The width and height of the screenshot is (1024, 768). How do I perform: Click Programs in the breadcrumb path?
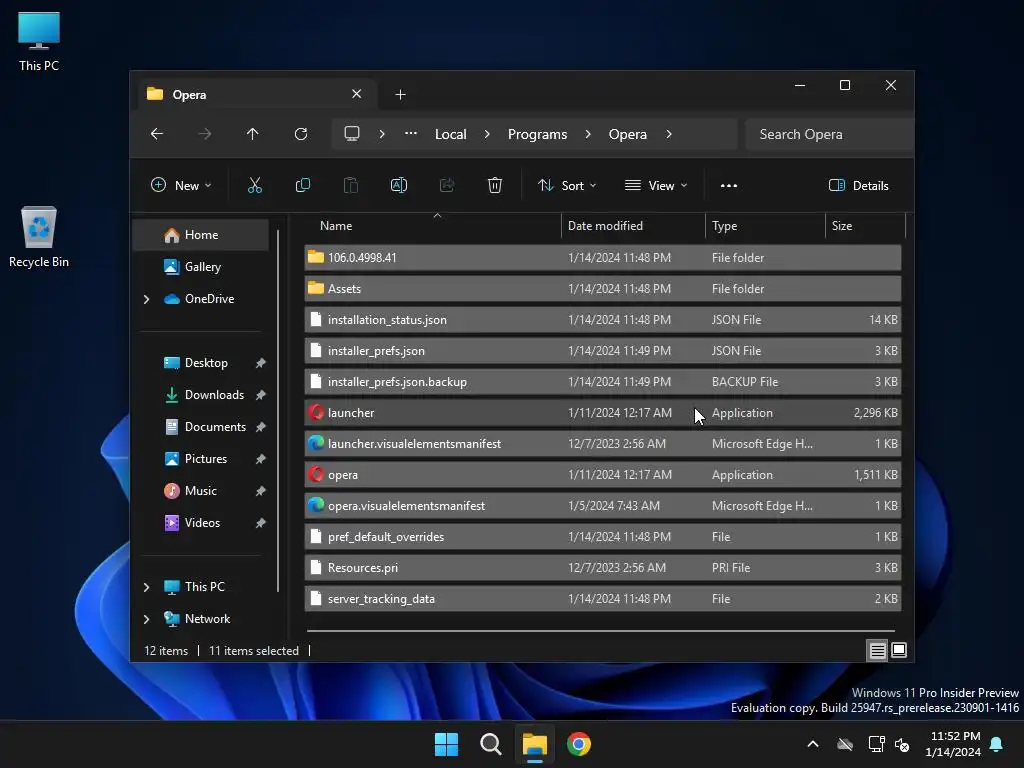[x=537, y=134]
